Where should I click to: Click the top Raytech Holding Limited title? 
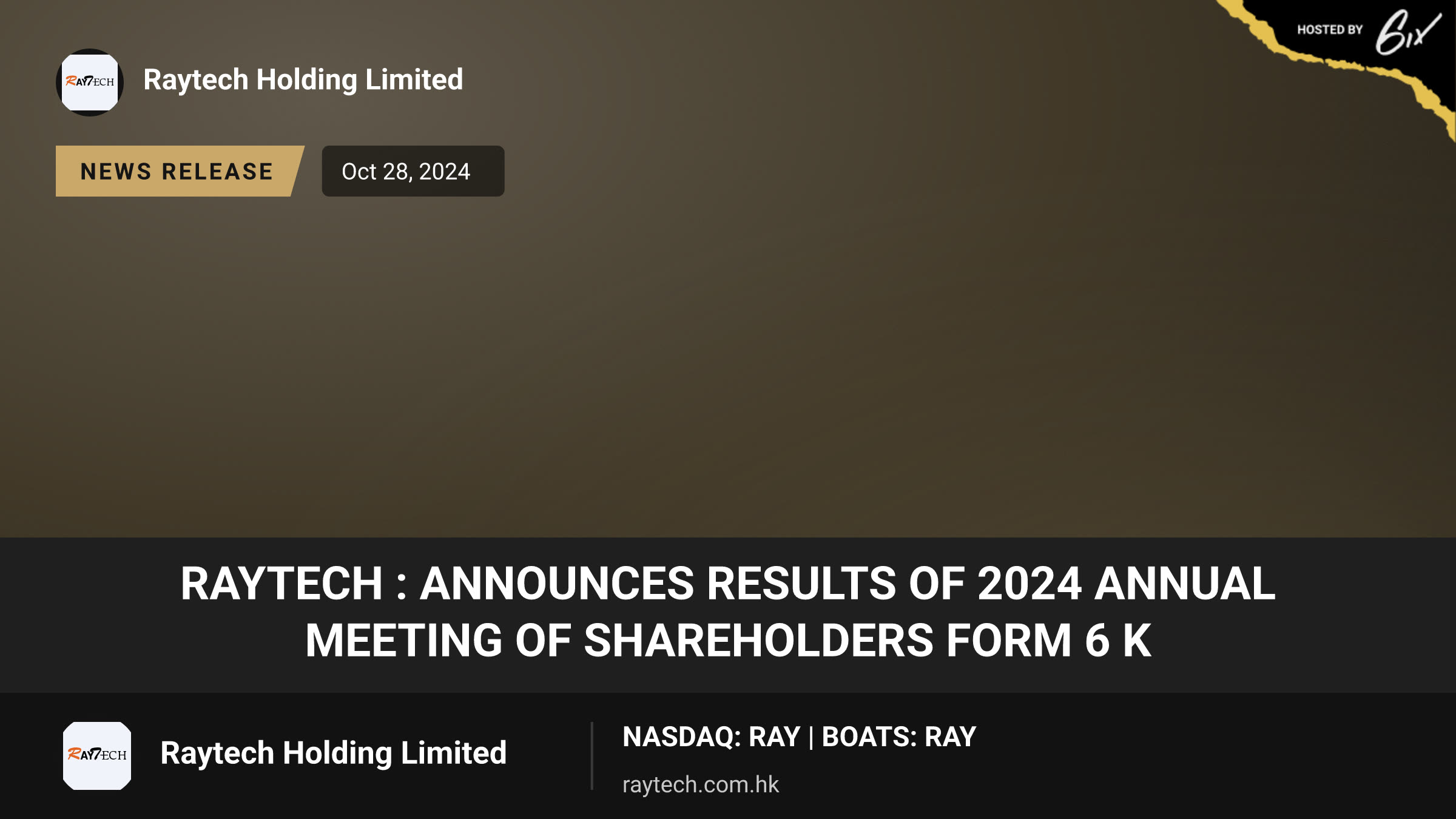coord(303,80)
